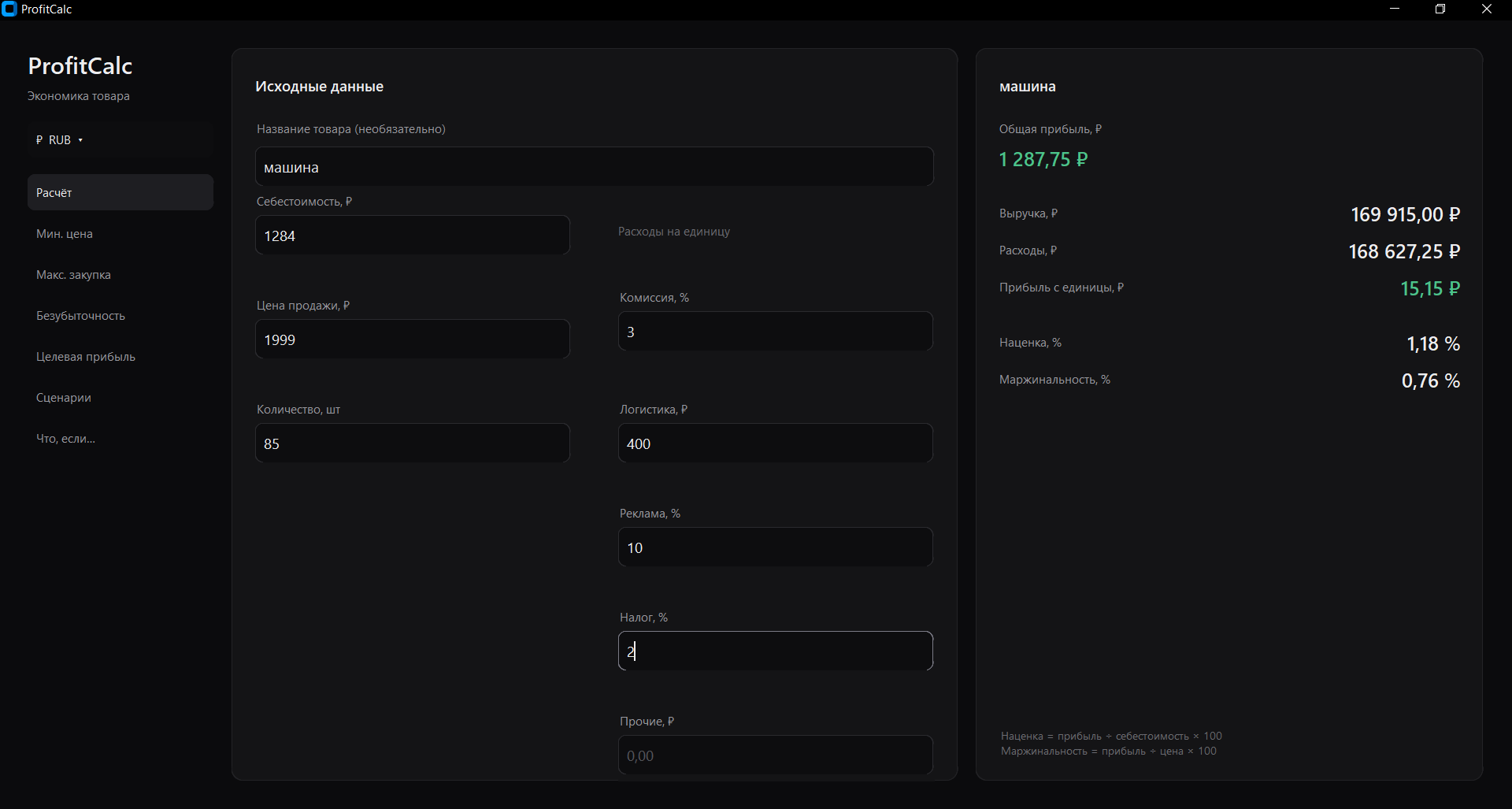
Task: Click the Логистика, ₽ field label
Action: point(654,410)
